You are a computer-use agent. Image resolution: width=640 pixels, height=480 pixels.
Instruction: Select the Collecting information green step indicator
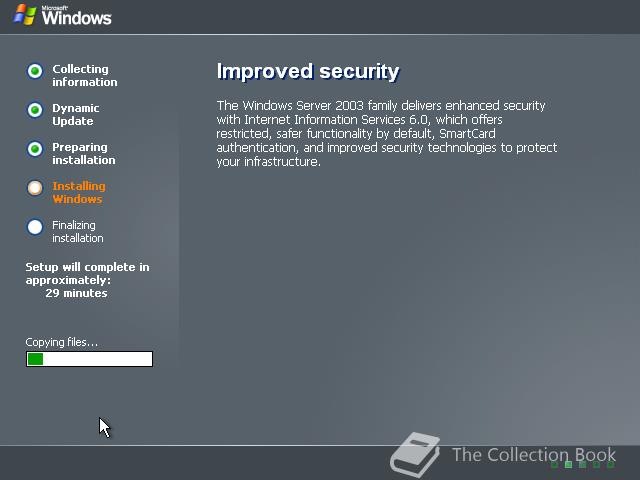pyautogui.click(x=35, y=71)
